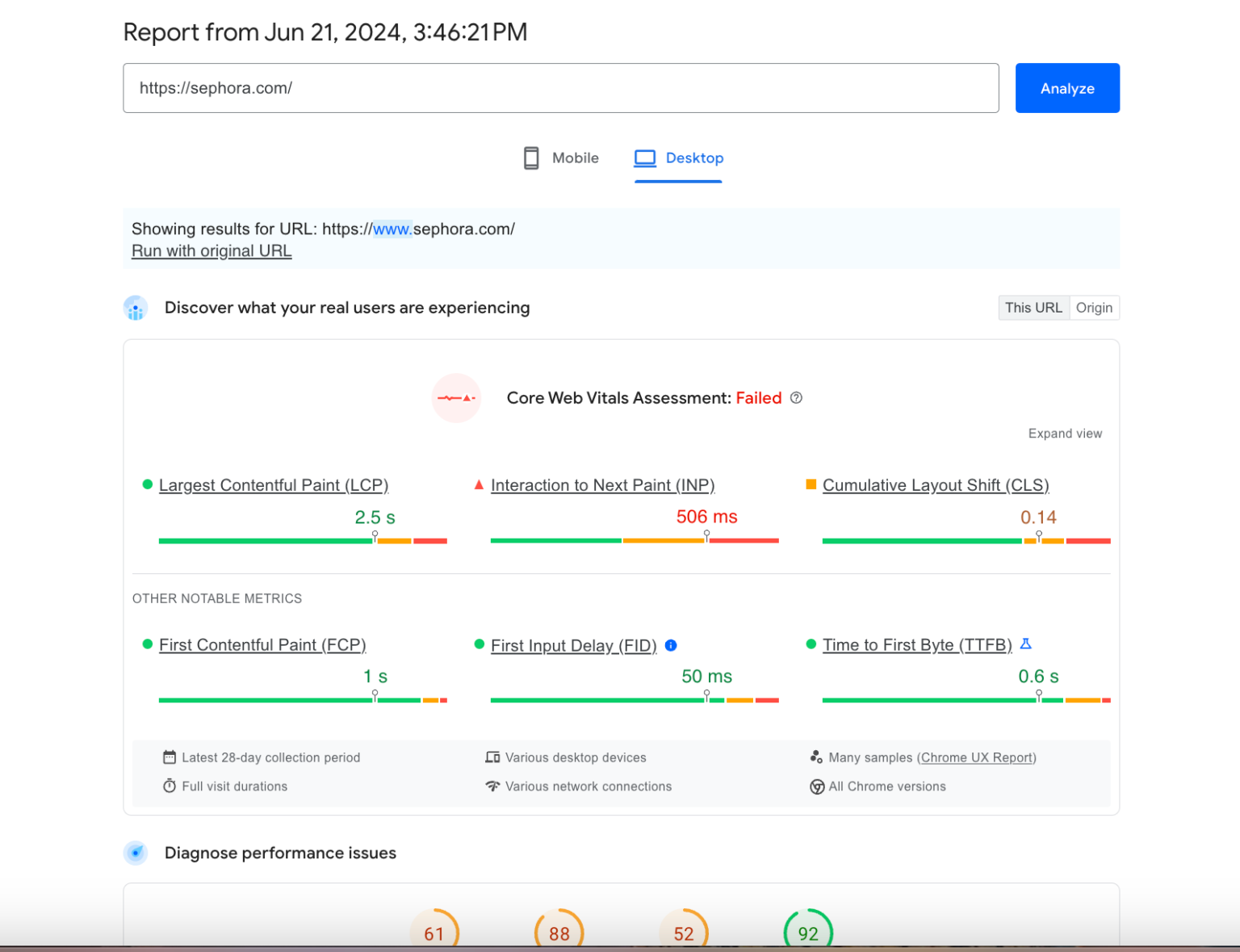The height and width of the screenshot is (952, 1240).
Task: Select the Desktop tab
Action: point(678,157)
